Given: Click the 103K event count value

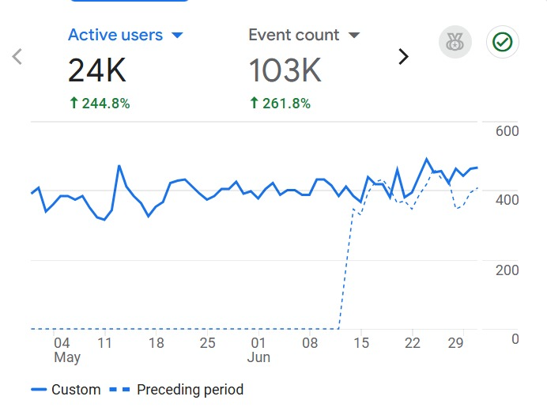Looking at the screenshot, I should [285, 70].
